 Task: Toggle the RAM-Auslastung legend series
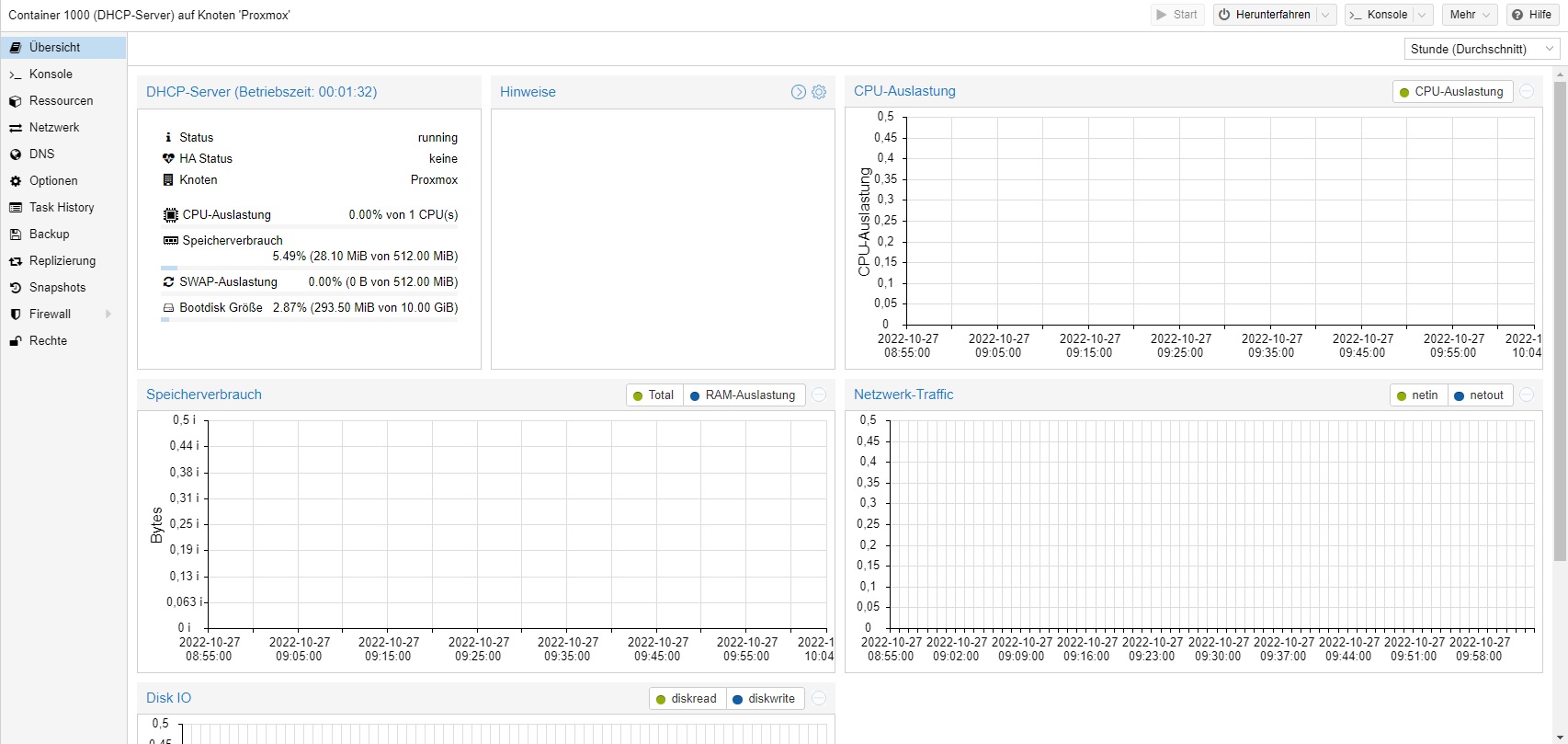coord(744,395)
